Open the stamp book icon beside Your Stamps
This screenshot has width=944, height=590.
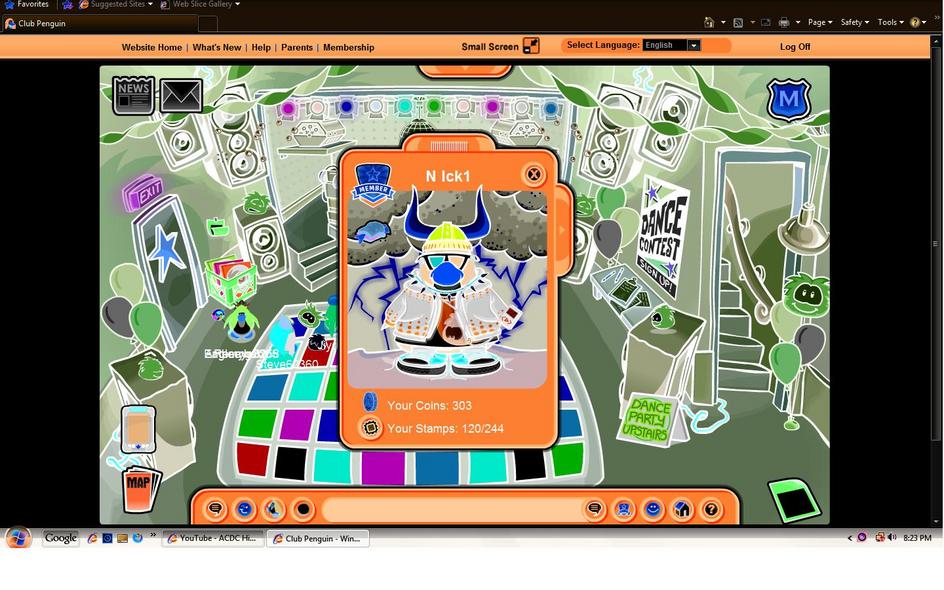click(x=370, y=427)
